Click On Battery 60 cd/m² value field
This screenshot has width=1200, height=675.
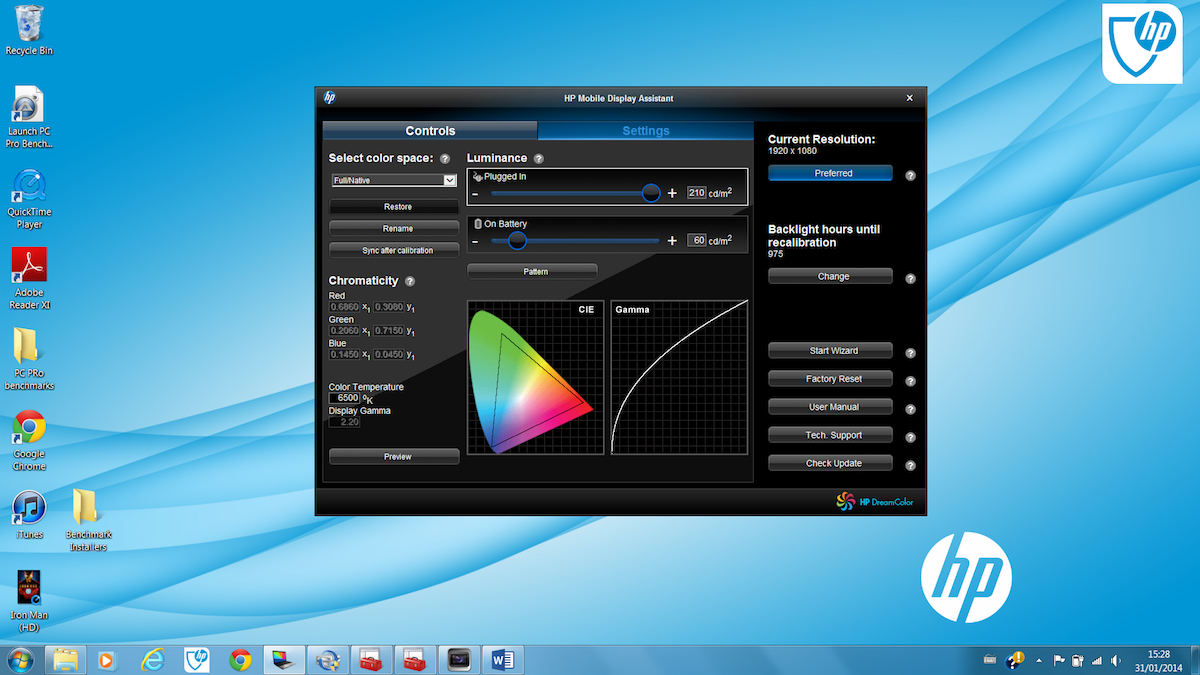pyautogui.click(x=697, y=241)
